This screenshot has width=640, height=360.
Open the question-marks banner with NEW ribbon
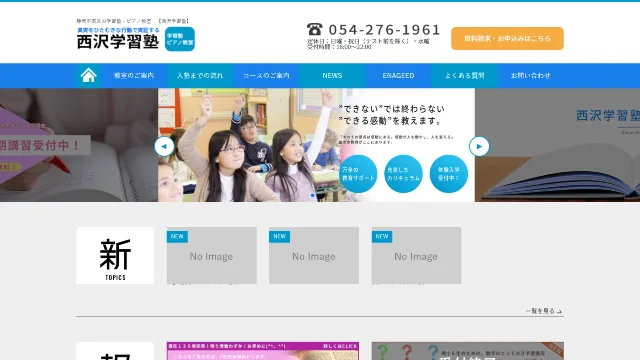(468, 351)
